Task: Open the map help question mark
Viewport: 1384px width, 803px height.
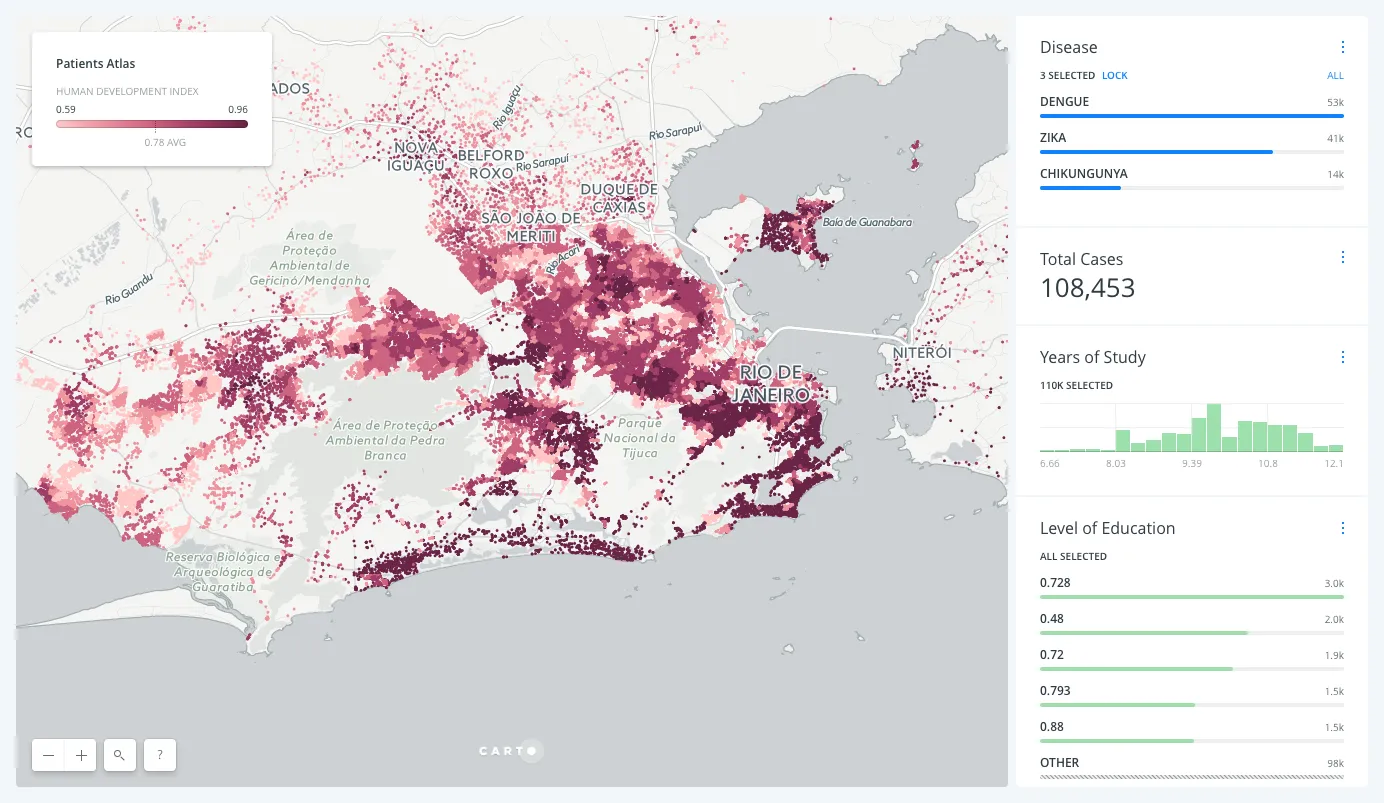Action: tap(159, 755)
